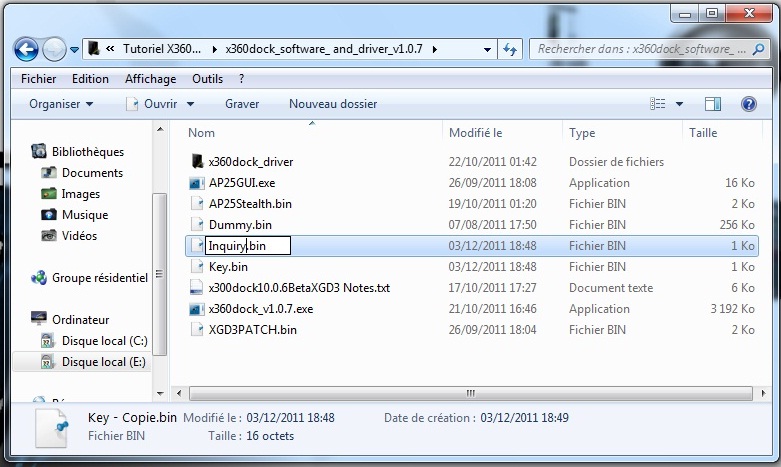Expand the Ouvrir dropdown arrow
This screenshot has width=781, height=467.
coord(190,104)
